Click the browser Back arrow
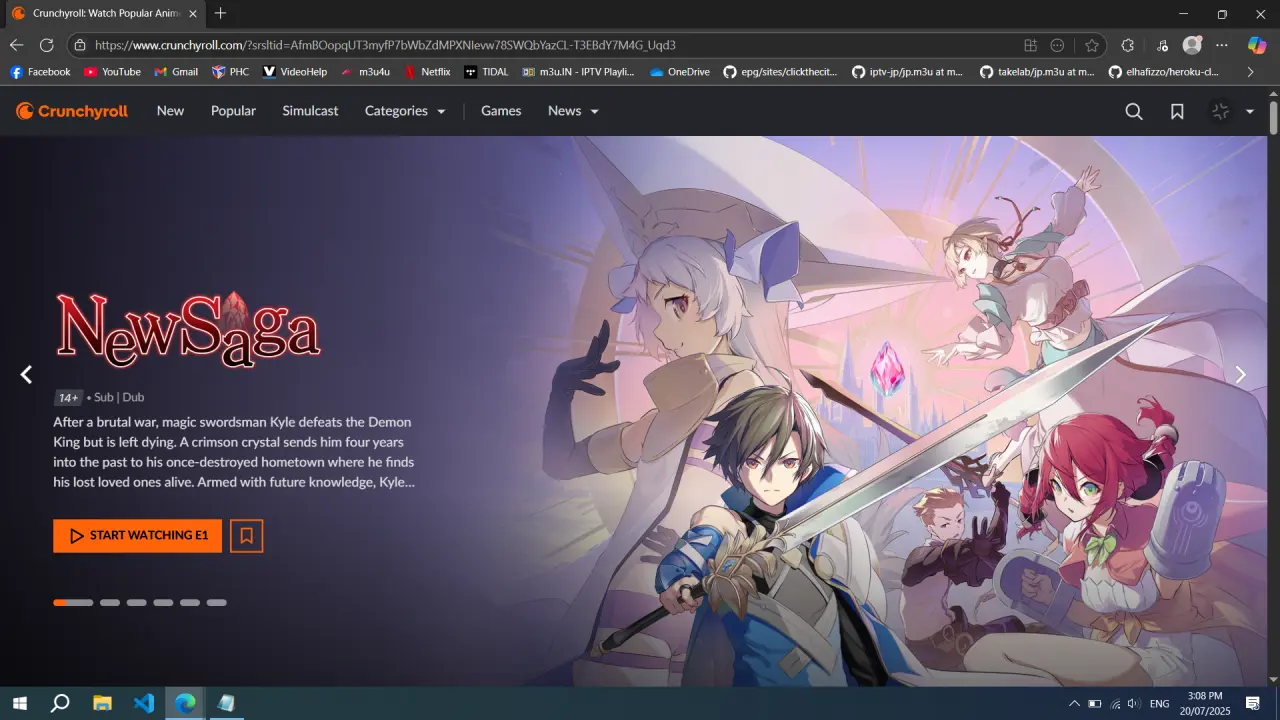Image resolution: width=1280 pixels, height=720 pixels. click(x=16, y=45)
